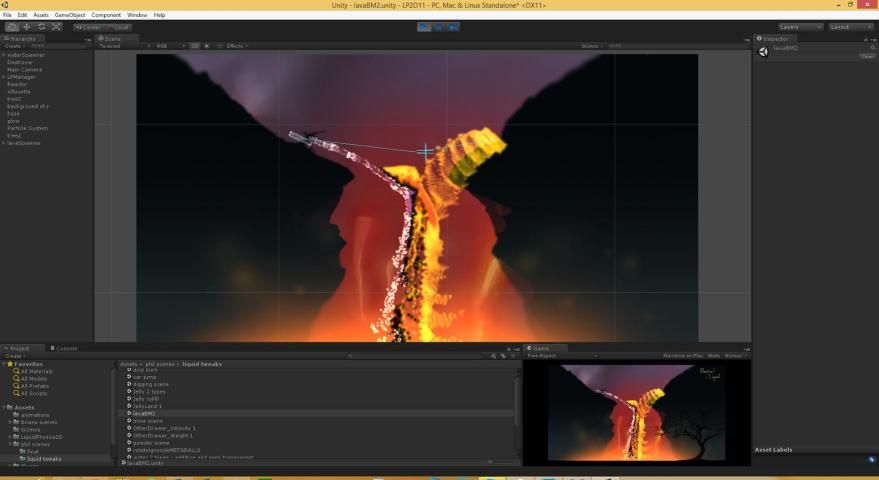The image size is (879, 480).
Task: Click the Stats button in Game view
Action: [714, 355]
